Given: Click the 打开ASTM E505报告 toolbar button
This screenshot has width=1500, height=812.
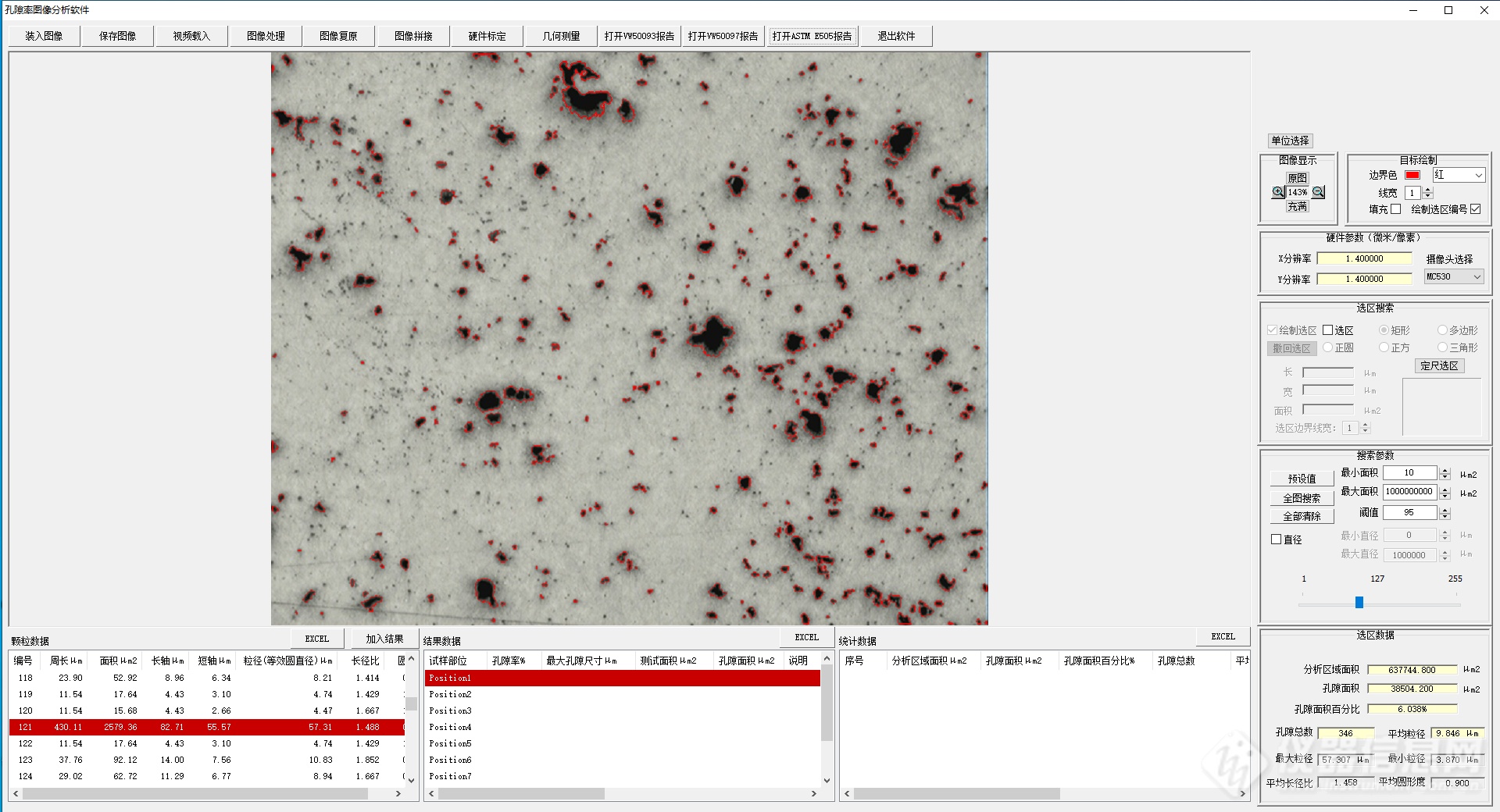Looking at the screenshot, I should point(812,36).
